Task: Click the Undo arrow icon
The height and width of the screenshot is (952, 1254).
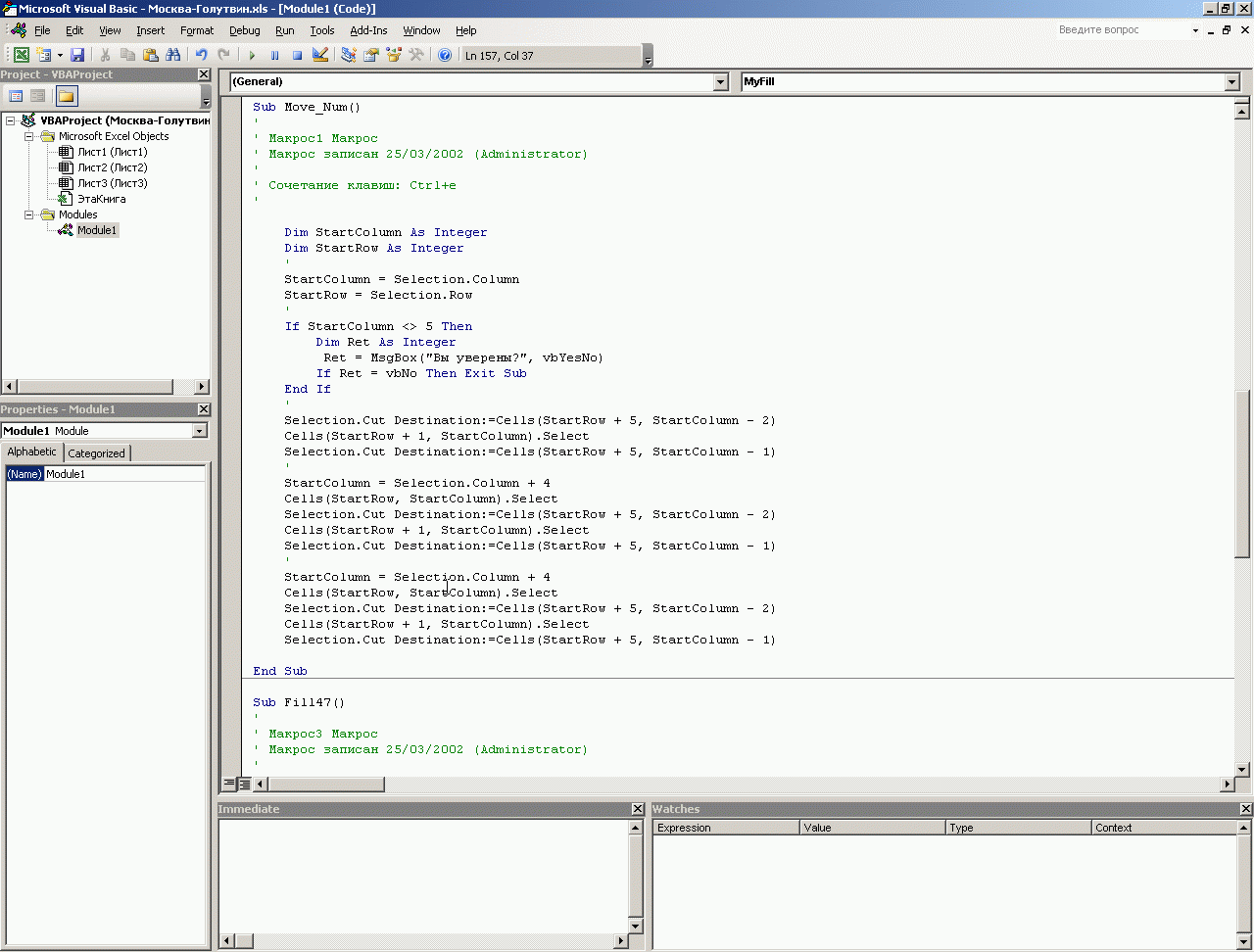Action: coord(201,55)
